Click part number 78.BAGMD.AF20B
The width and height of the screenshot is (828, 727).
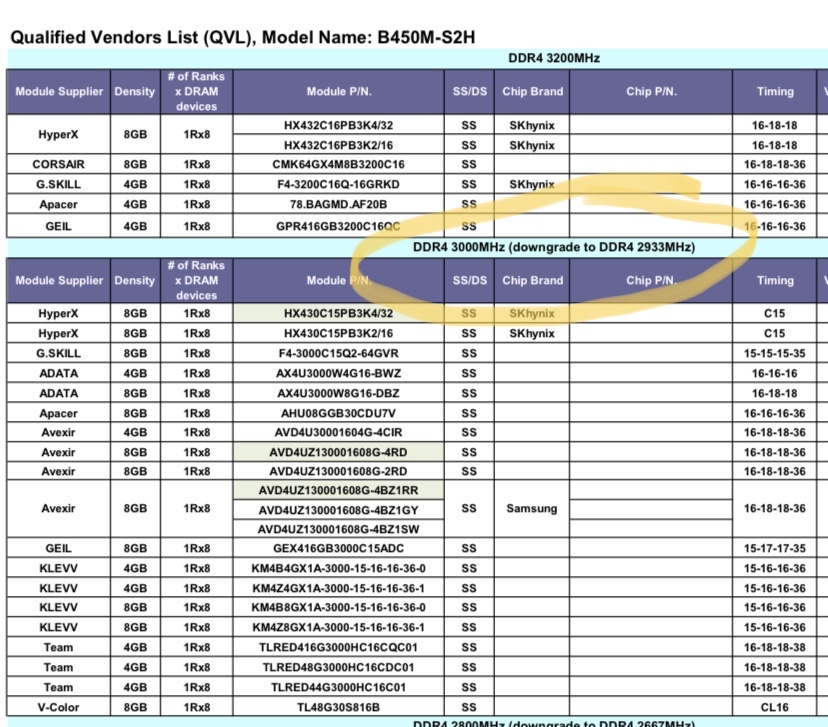pos(338,204)
